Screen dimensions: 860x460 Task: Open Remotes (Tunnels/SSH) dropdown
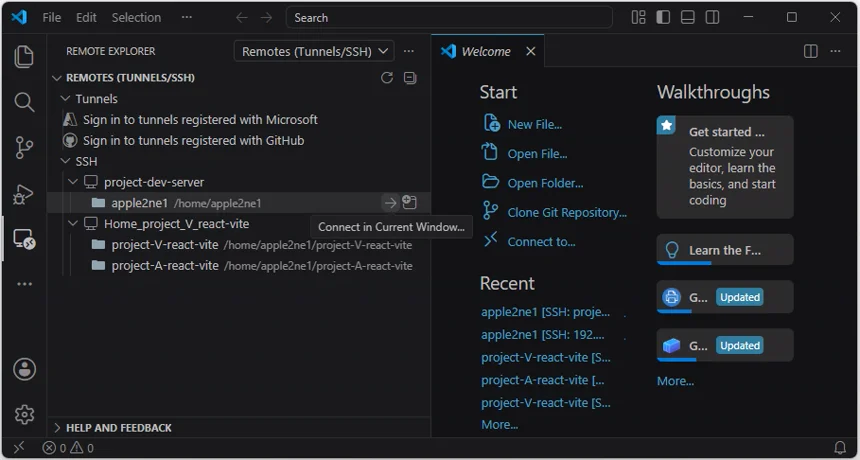314,52
